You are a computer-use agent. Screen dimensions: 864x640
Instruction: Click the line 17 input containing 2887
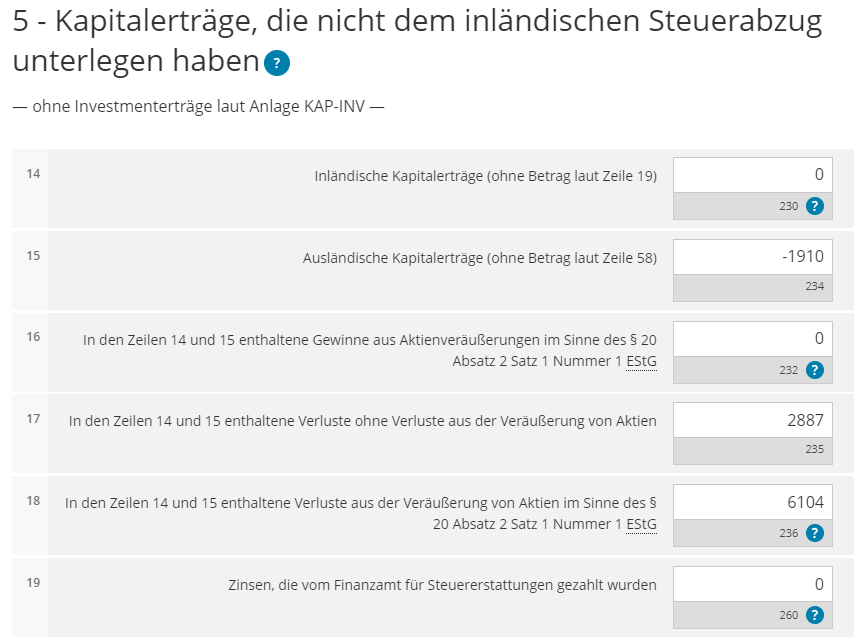(752, 421)
